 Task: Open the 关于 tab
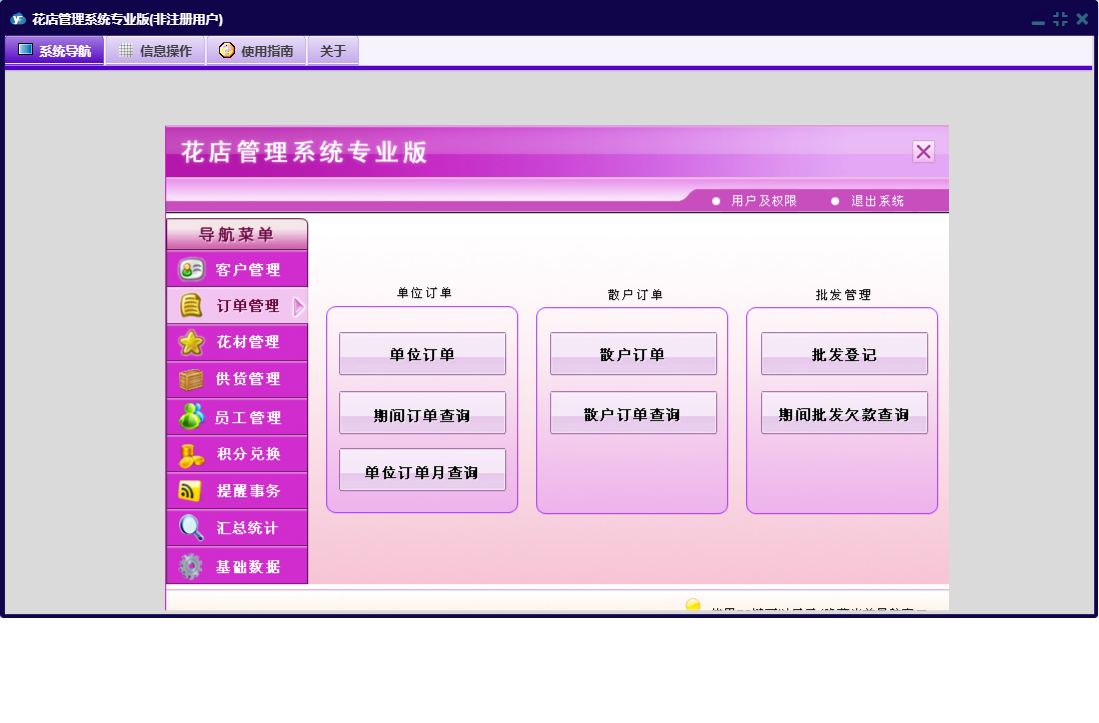pyautogui.click(x=333, y=51)
